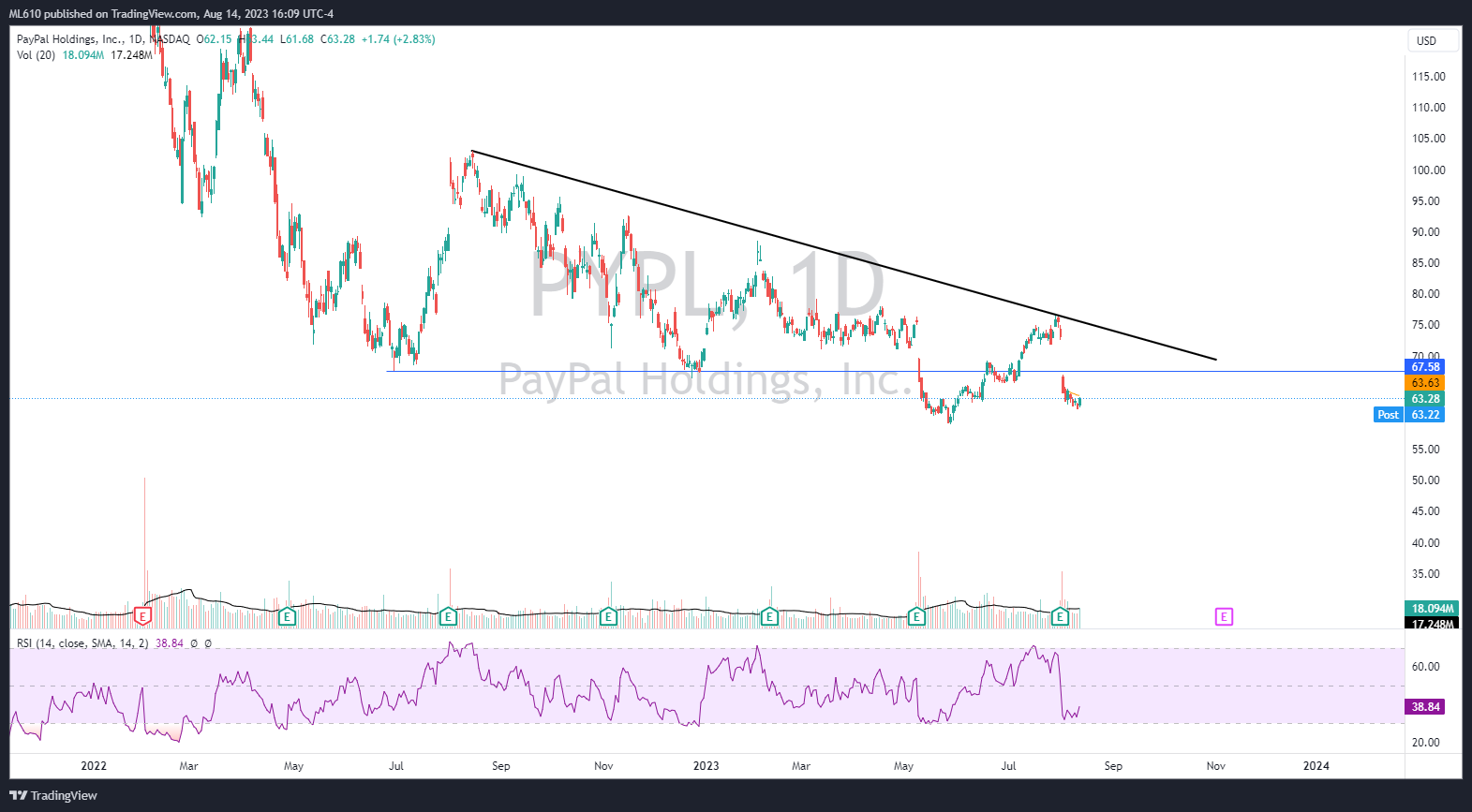Click the 38.84 value in RSI legend
The image size is (1472, 812).
coord(170,643)
